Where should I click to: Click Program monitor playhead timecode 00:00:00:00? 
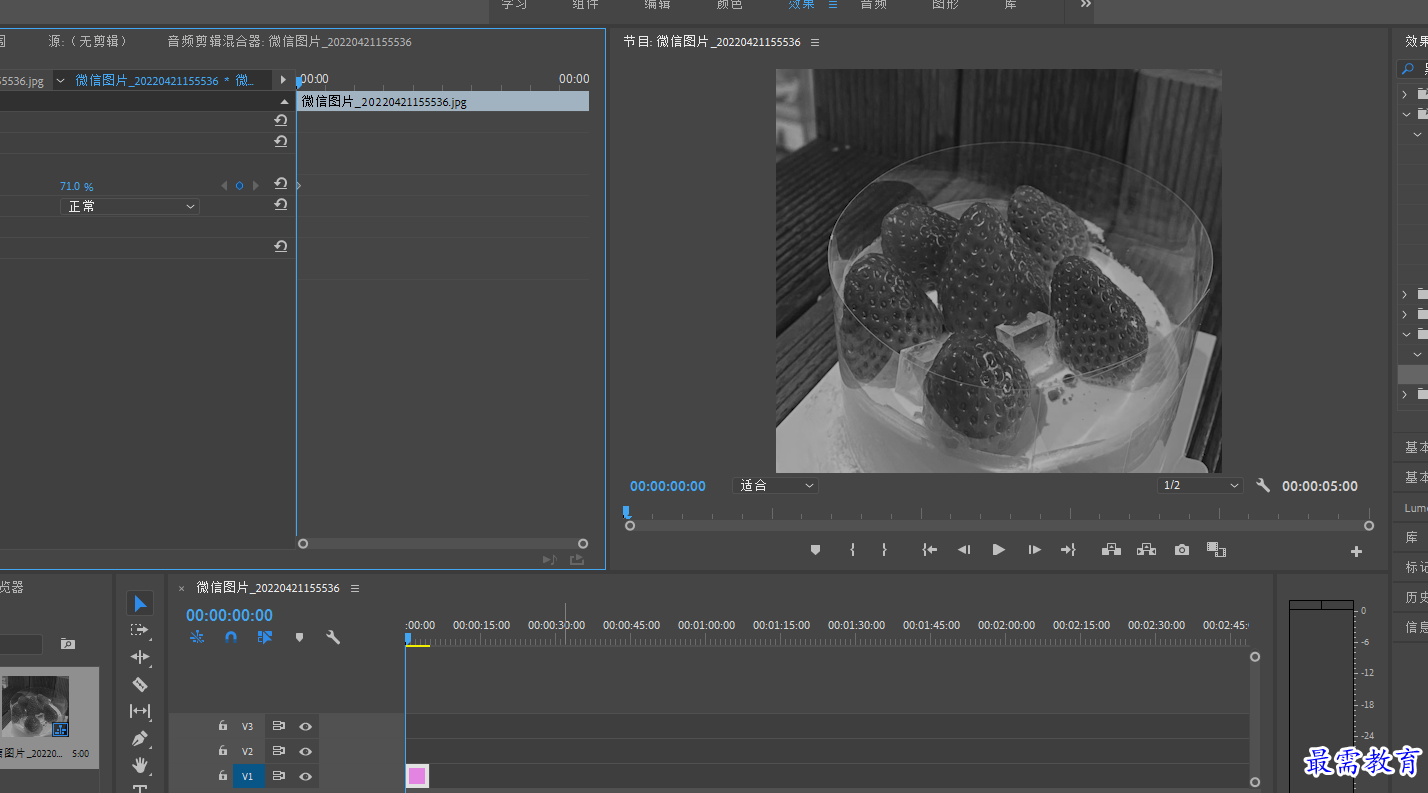point(668,486)
